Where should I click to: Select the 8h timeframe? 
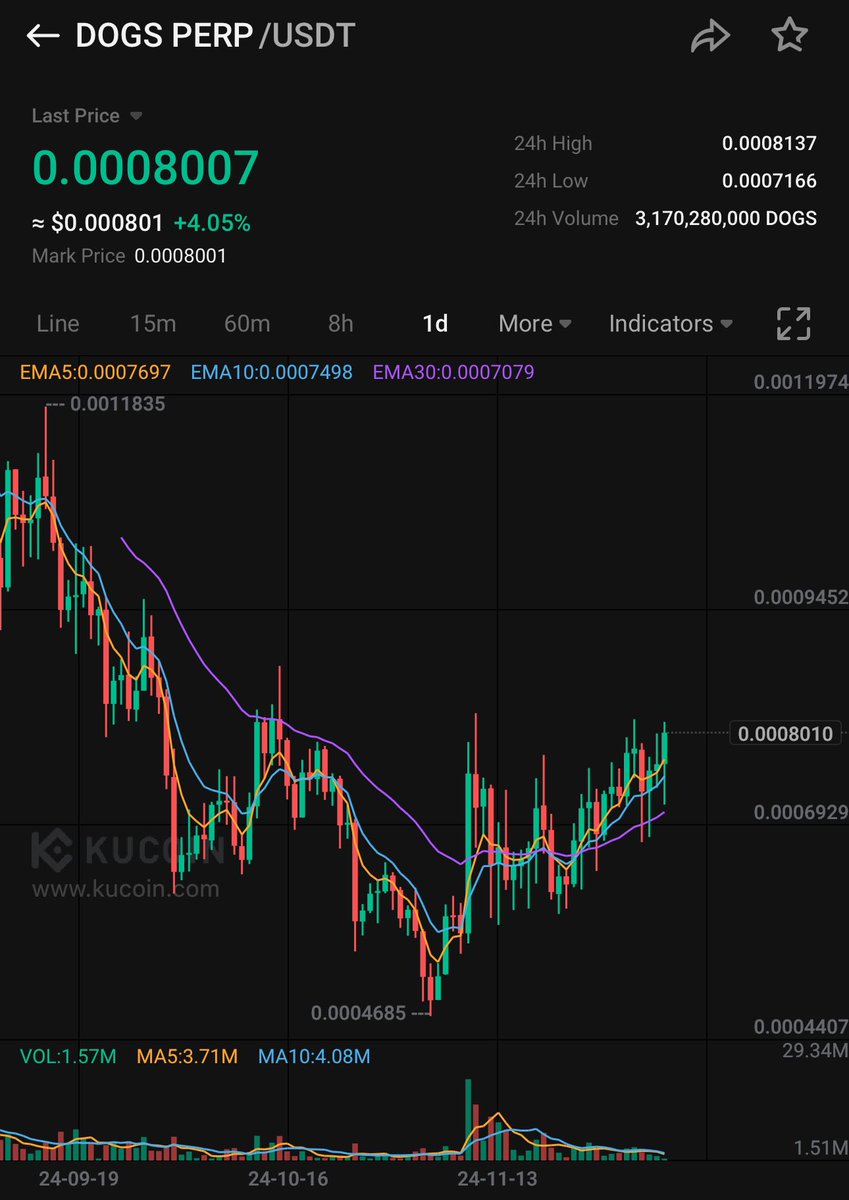coord(341,324)
